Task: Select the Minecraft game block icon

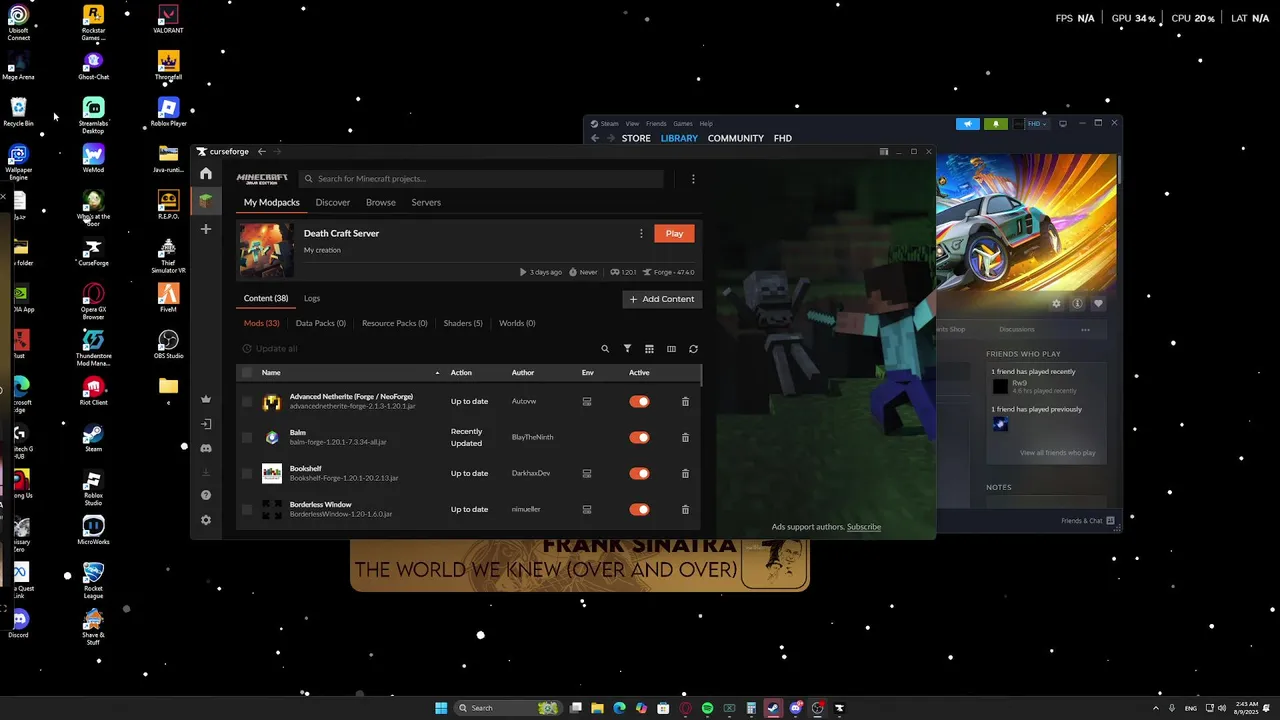Action: 206,201
